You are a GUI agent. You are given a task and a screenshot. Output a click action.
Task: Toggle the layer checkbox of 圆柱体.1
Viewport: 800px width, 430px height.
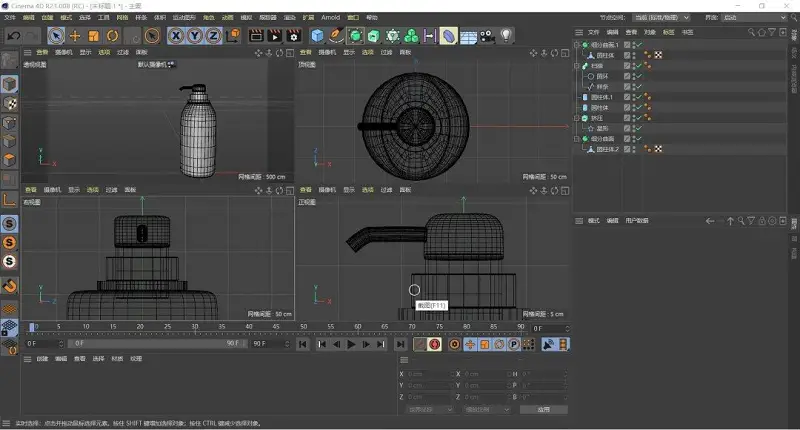(627, 97)
